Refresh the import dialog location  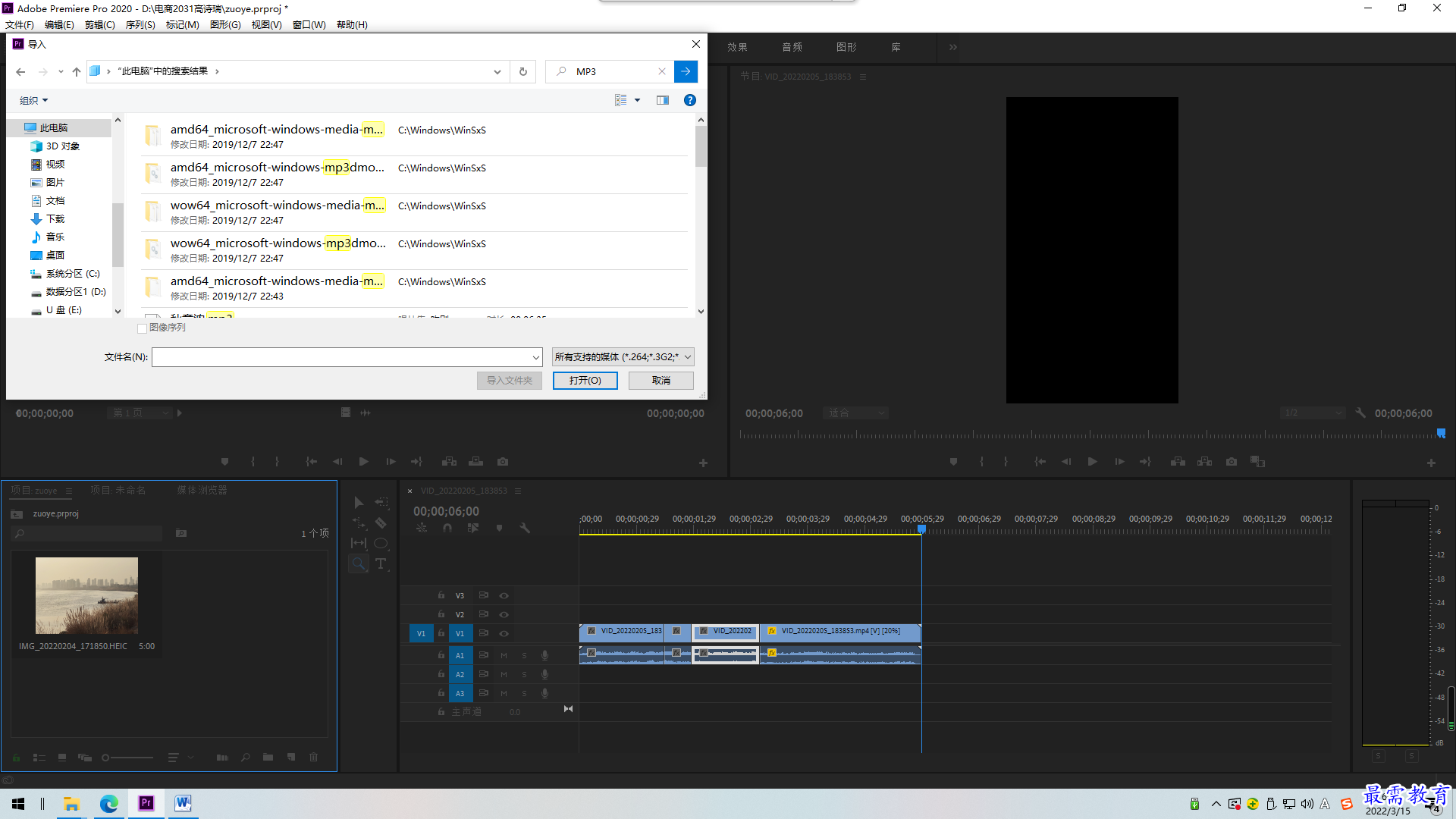[523, 71]
